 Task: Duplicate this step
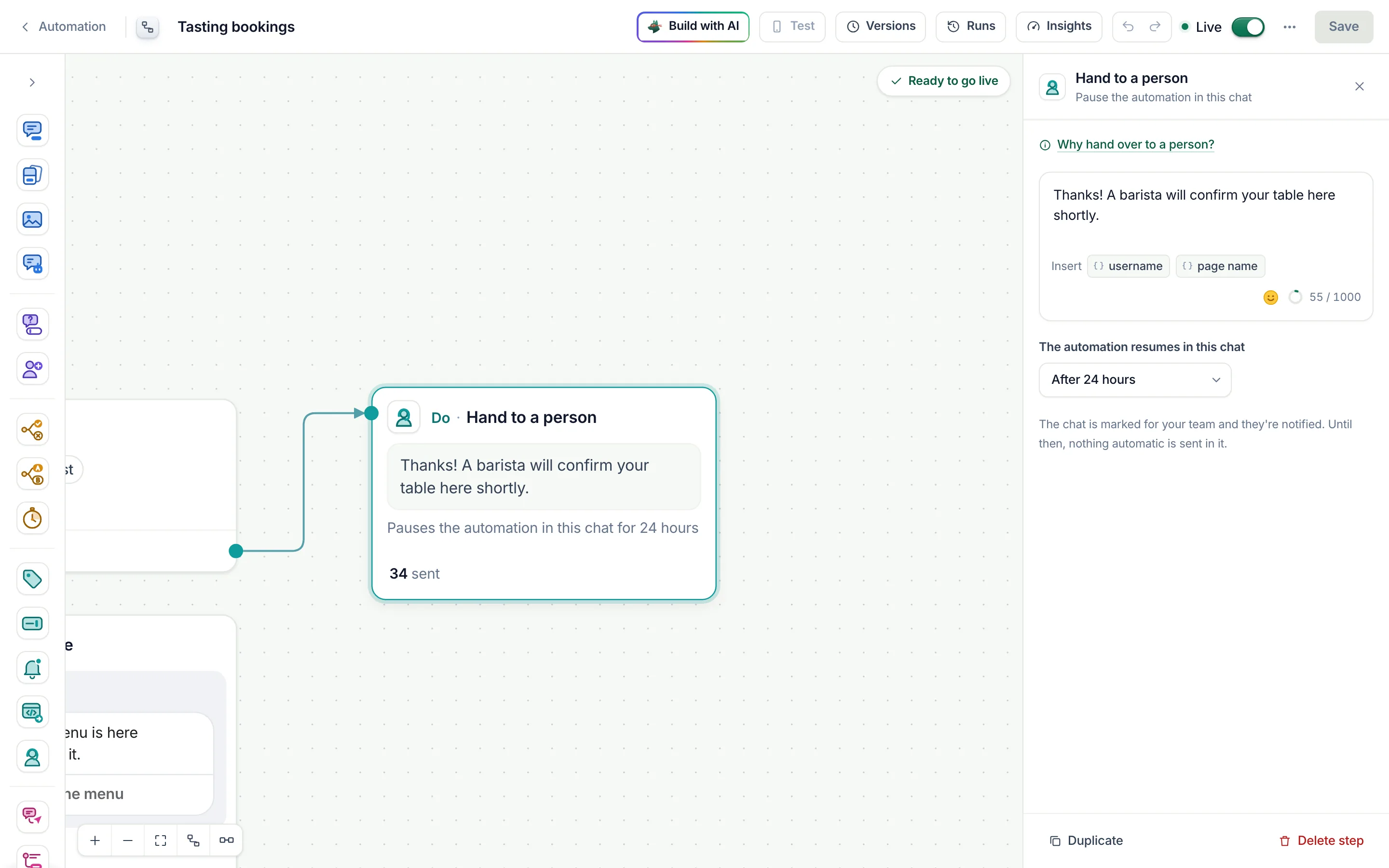tap(1086, 841)
